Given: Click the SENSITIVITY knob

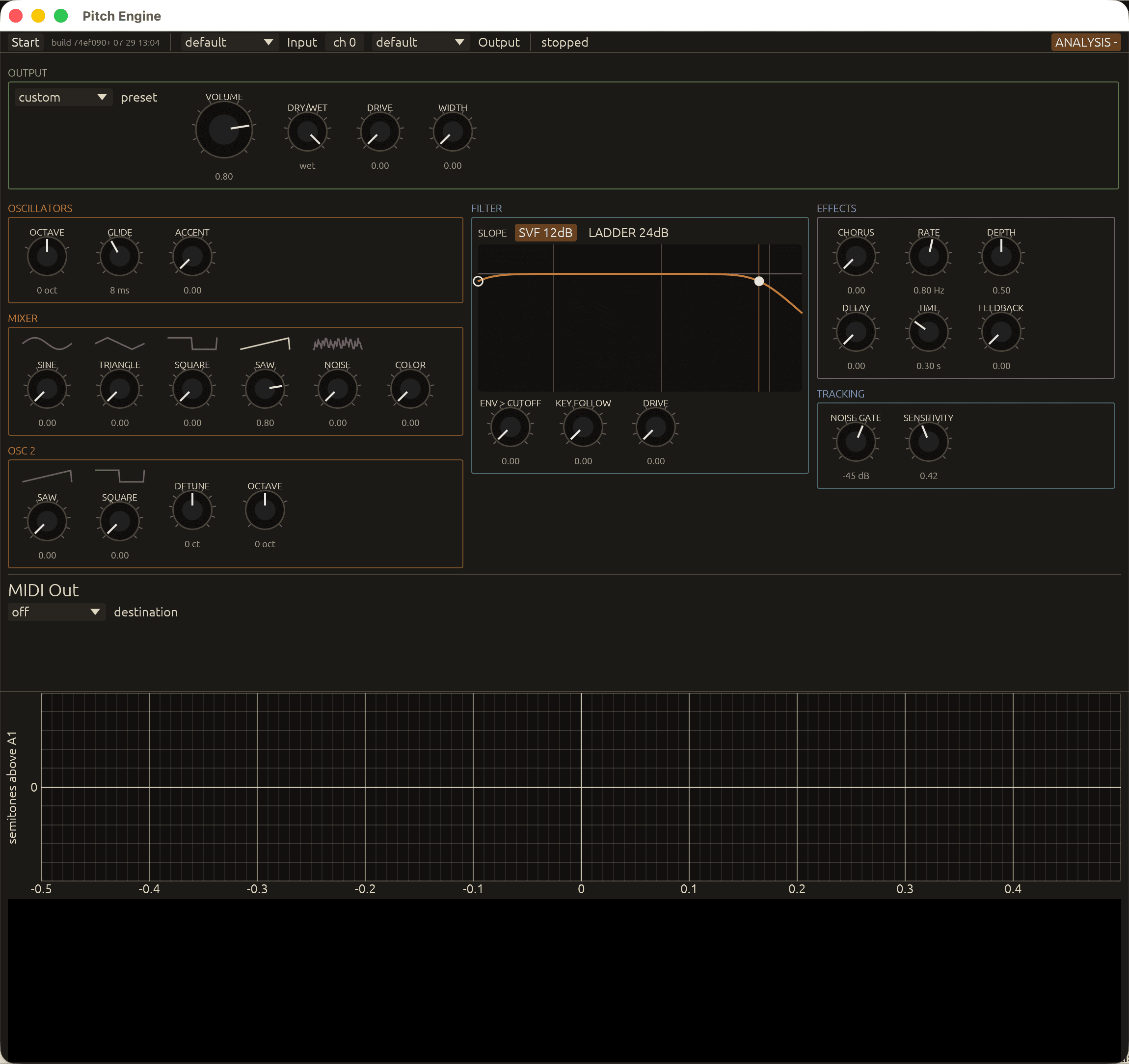Looking at the screenshot, I should click(929, 442).
